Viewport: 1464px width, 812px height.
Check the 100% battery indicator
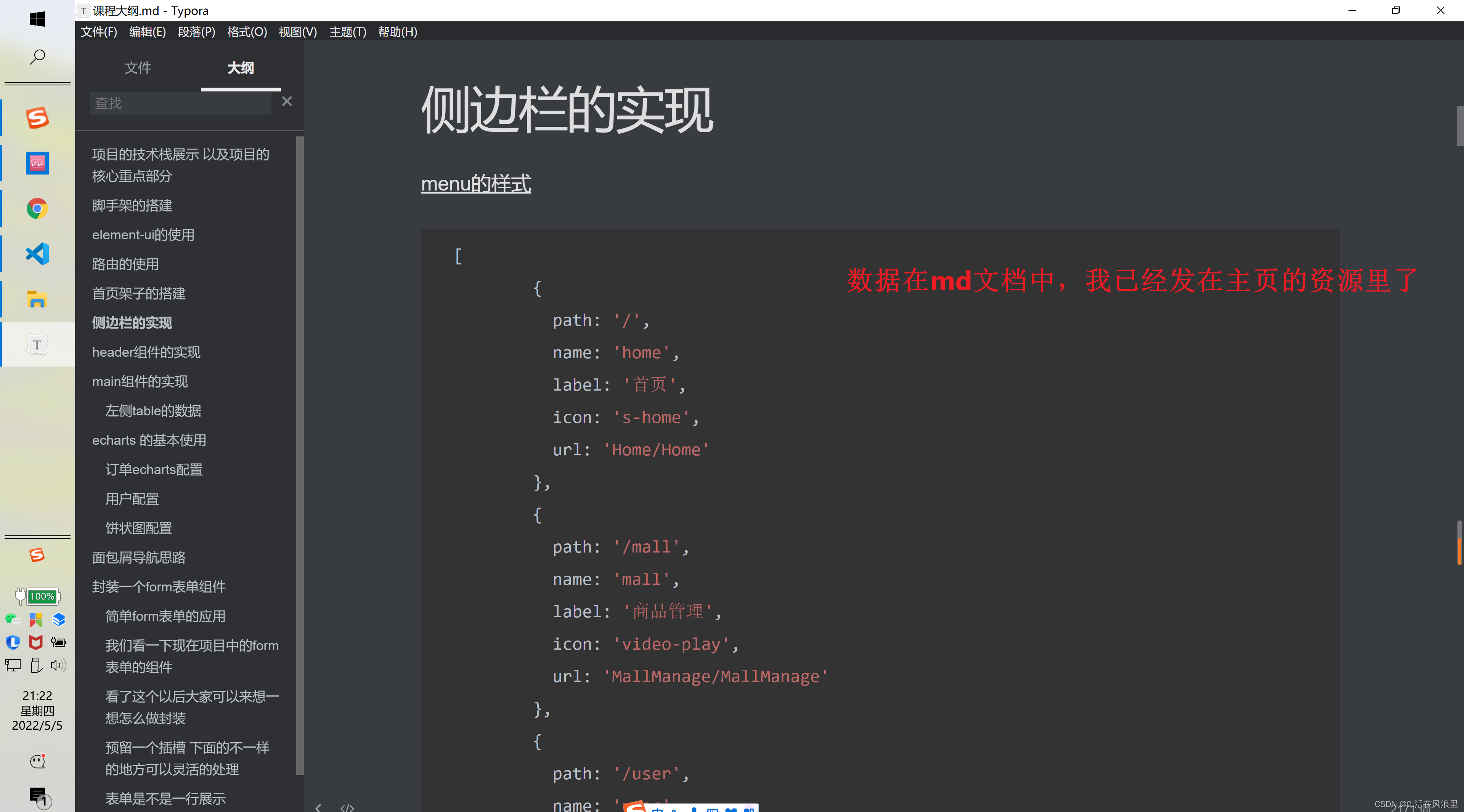43,596
